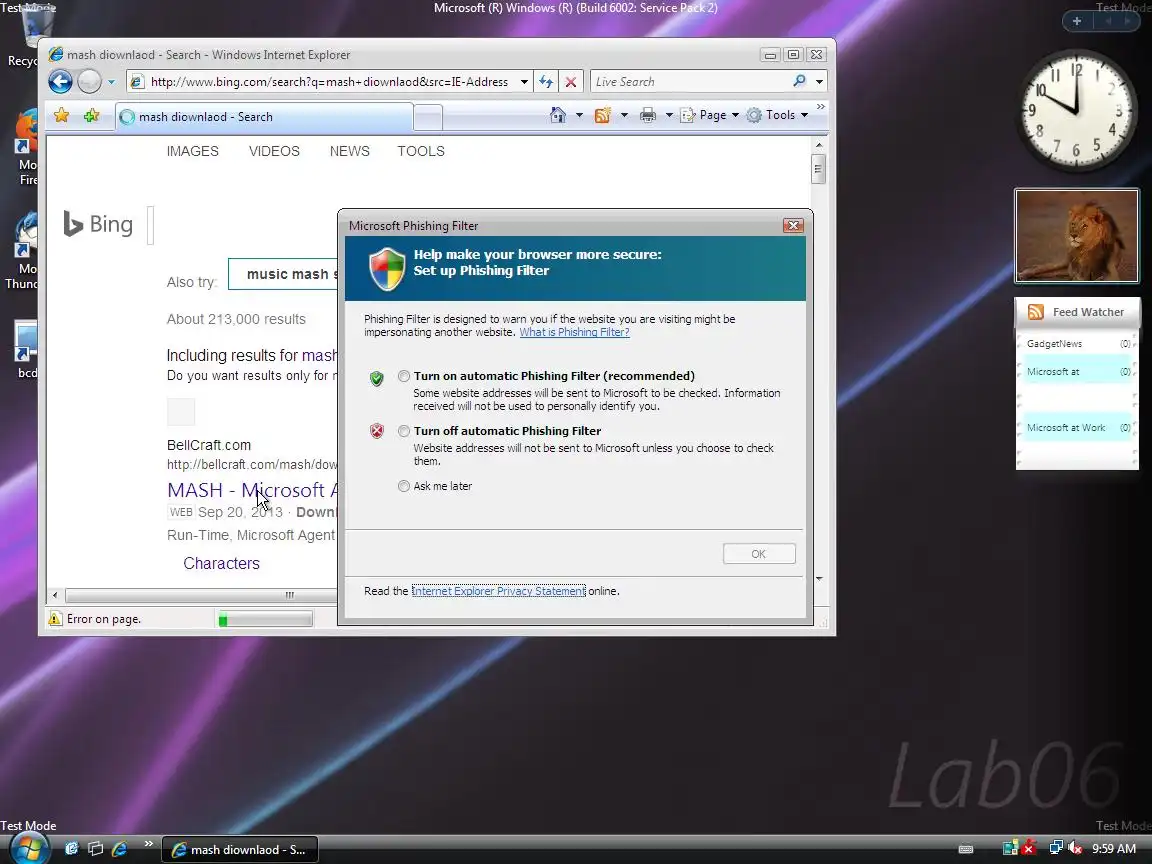Click the Windows Start orb
1152x864 pixels.
[28, 849]
